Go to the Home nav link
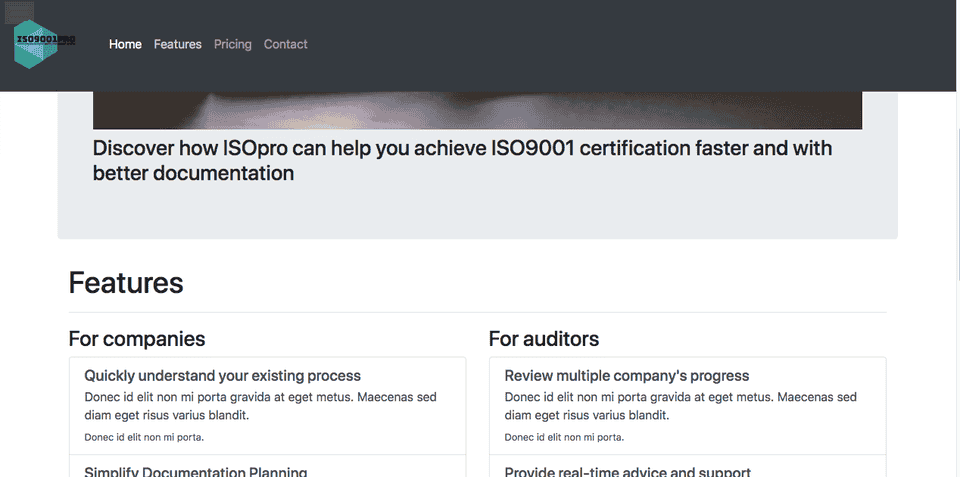 click(125, 44)
